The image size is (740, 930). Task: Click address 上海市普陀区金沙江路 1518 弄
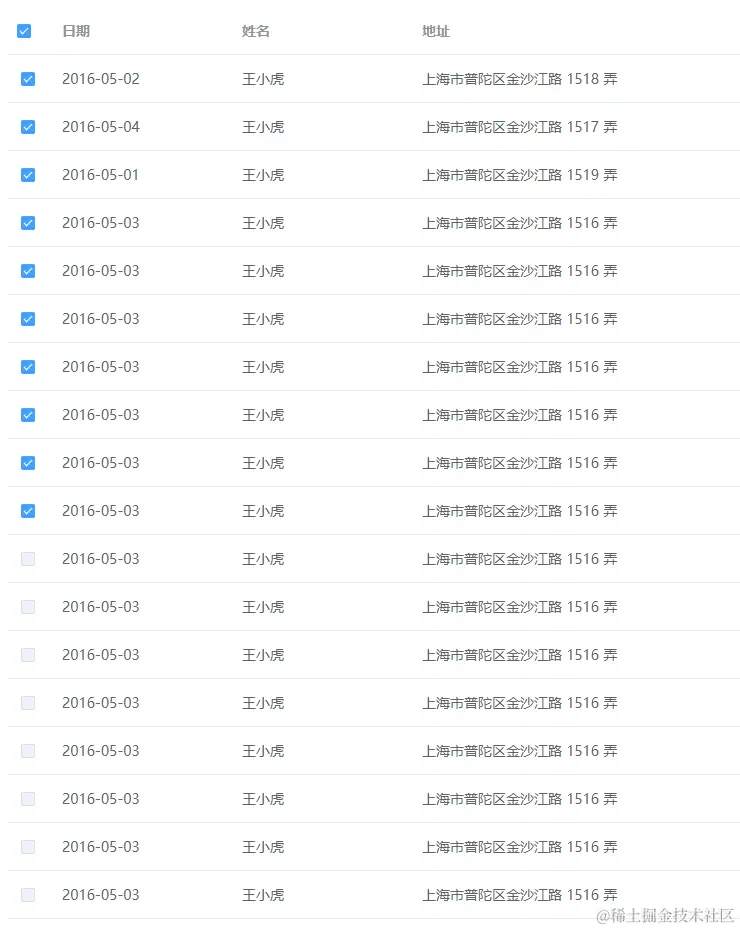click(x=519, y=79)
